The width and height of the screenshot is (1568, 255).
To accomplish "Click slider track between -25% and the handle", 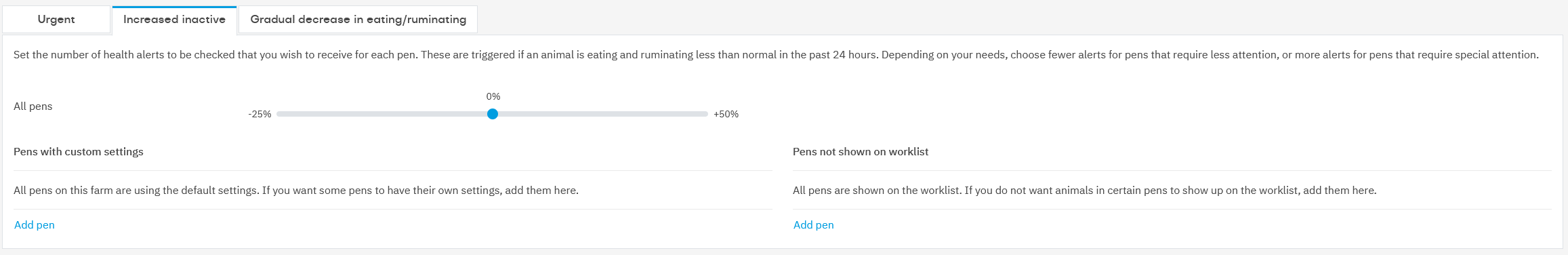I will click(x=383, y=114).
